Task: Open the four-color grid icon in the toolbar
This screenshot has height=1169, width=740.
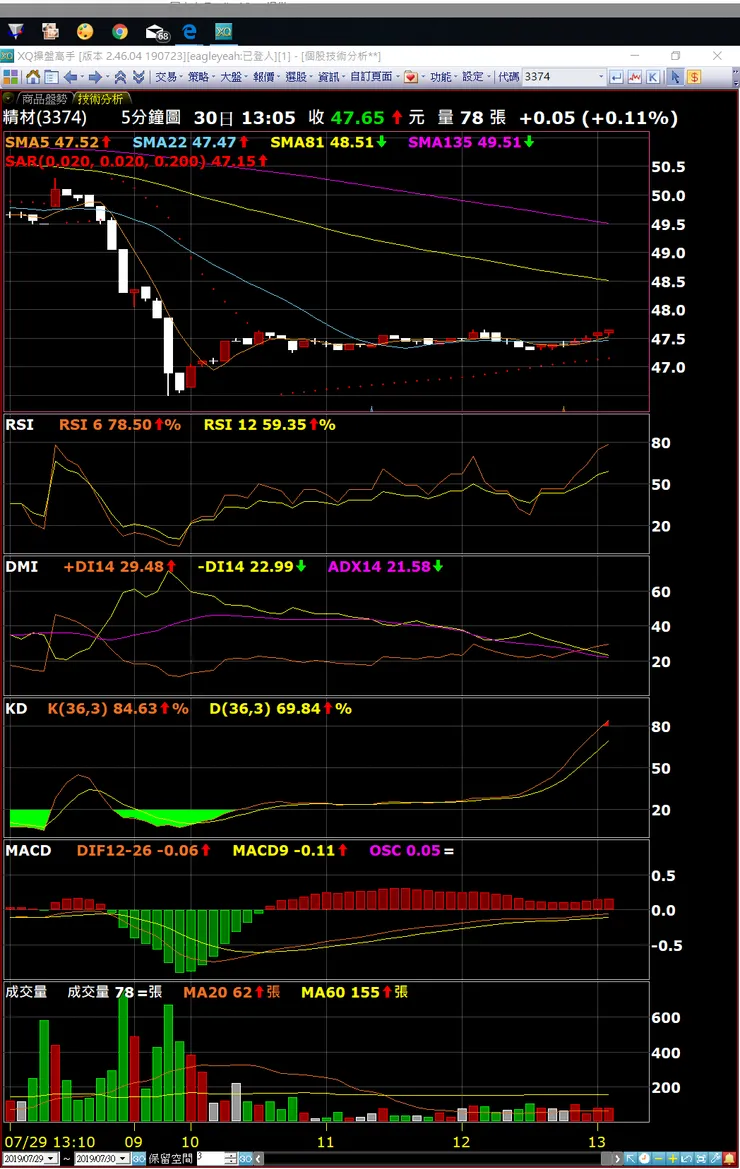Action: [x=10, y=77]
